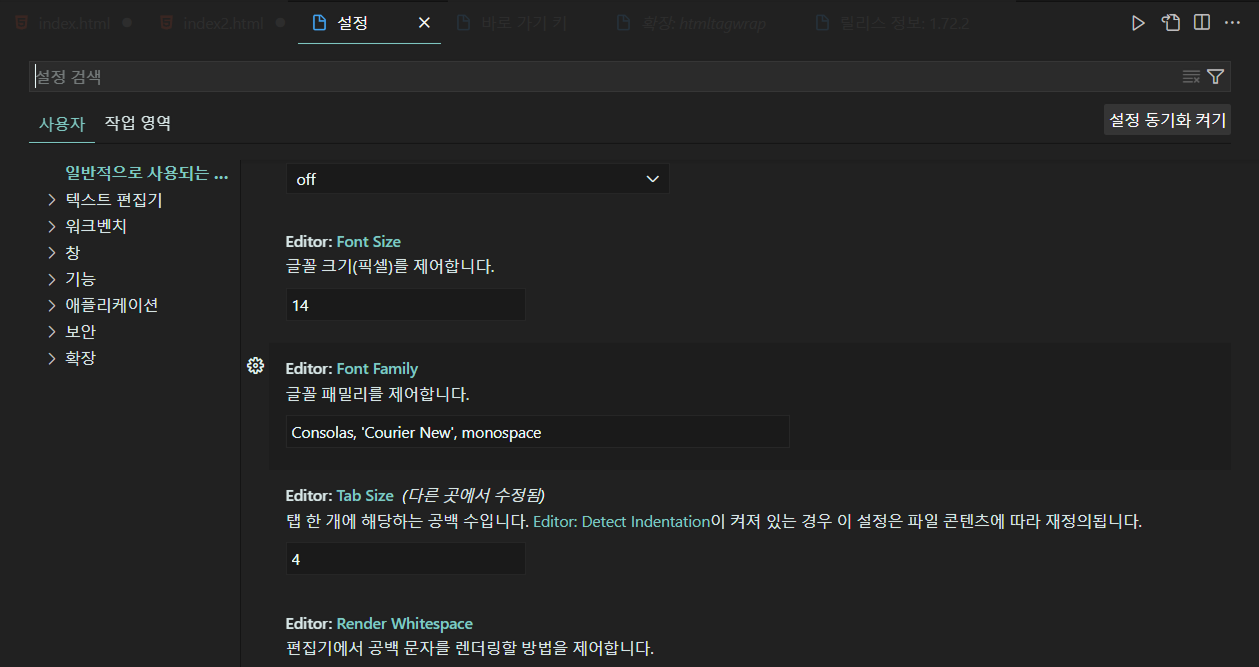Click the Editor: Font Family setting title
Viewport: 1259px width, 667px height.
(x=352, y=369)
